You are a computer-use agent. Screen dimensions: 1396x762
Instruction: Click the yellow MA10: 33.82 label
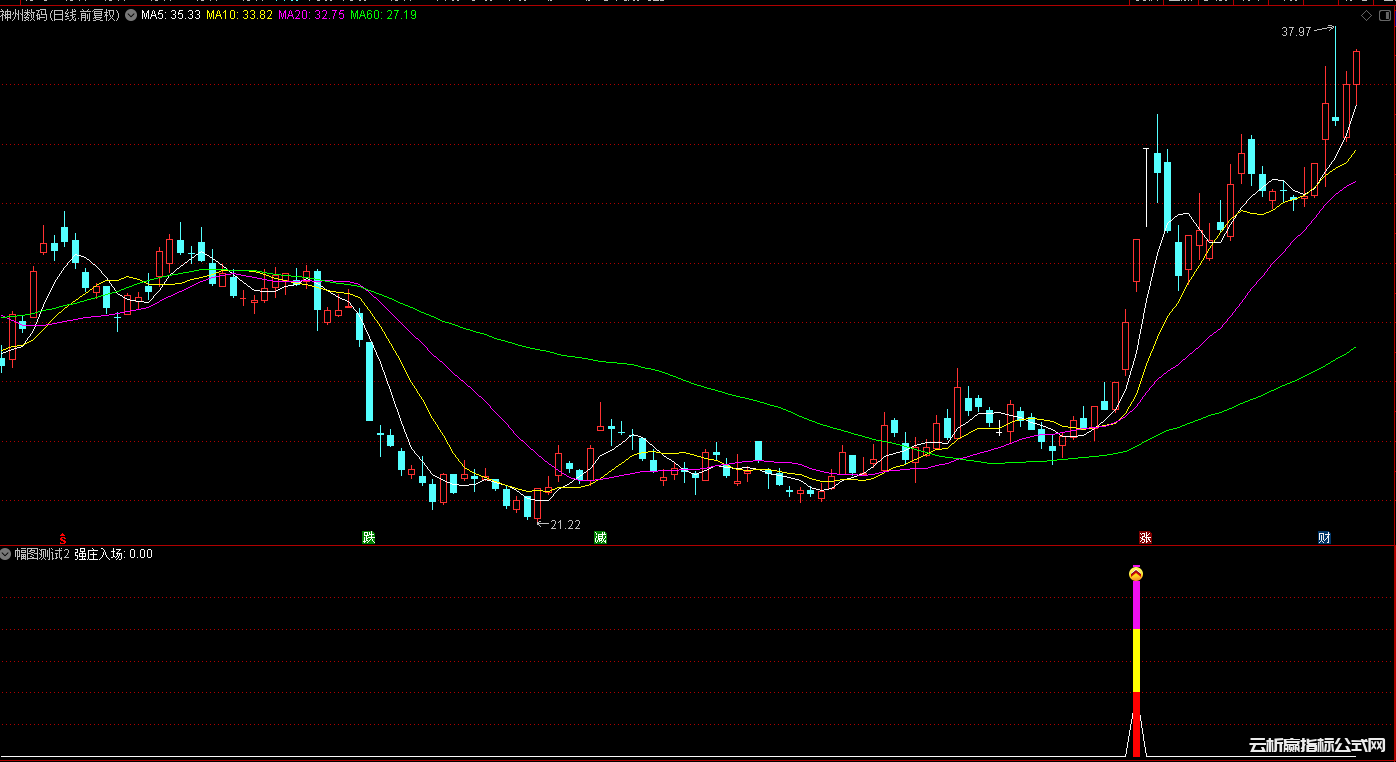(x=238, y=16)
